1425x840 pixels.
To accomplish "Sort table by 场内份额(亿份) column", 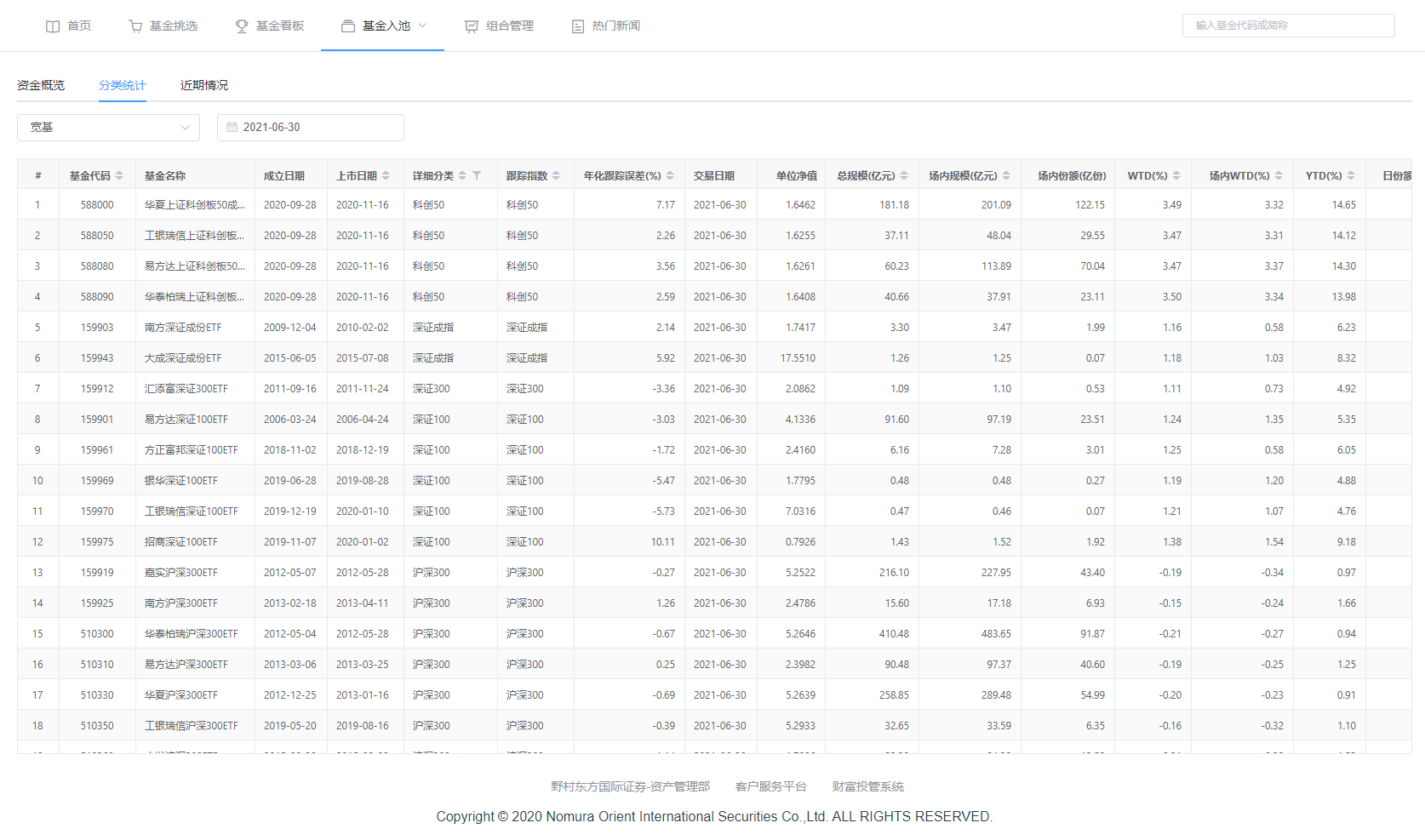I will coord(1072,175).
